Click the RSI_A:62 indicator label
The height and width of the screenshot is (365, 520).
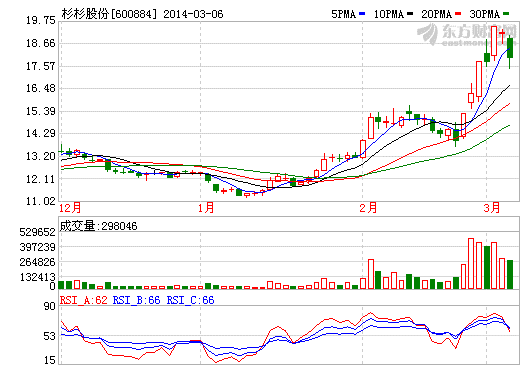83,300
